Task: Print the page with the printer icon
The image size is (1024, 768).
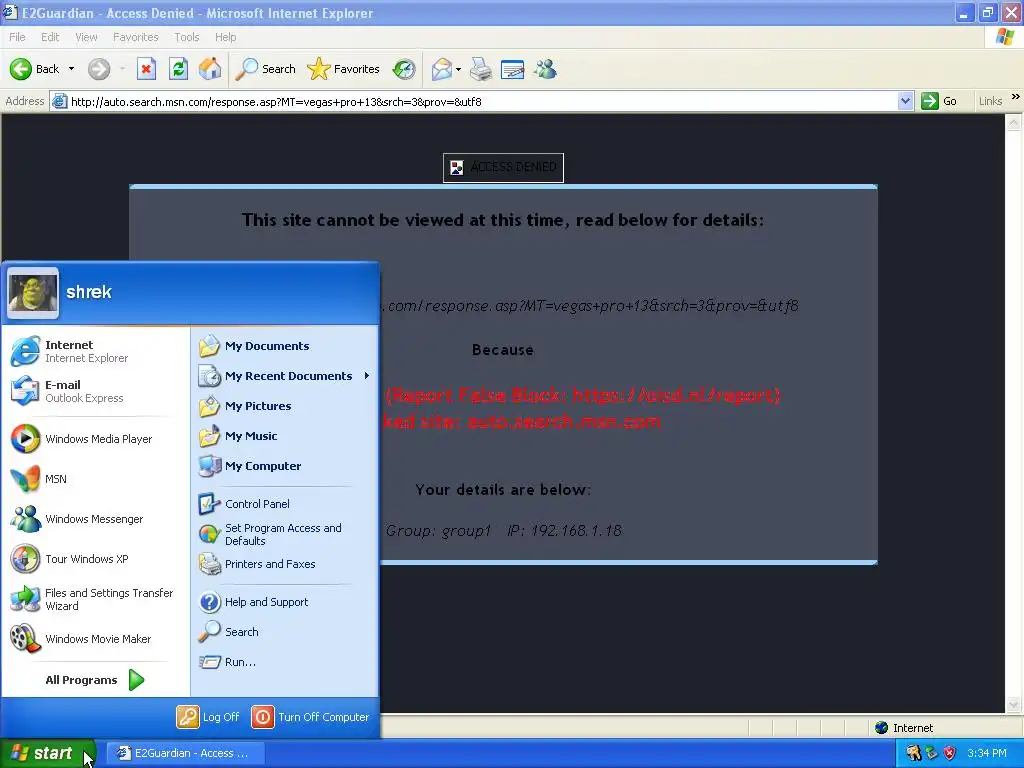Action: (x=481, y=69)
